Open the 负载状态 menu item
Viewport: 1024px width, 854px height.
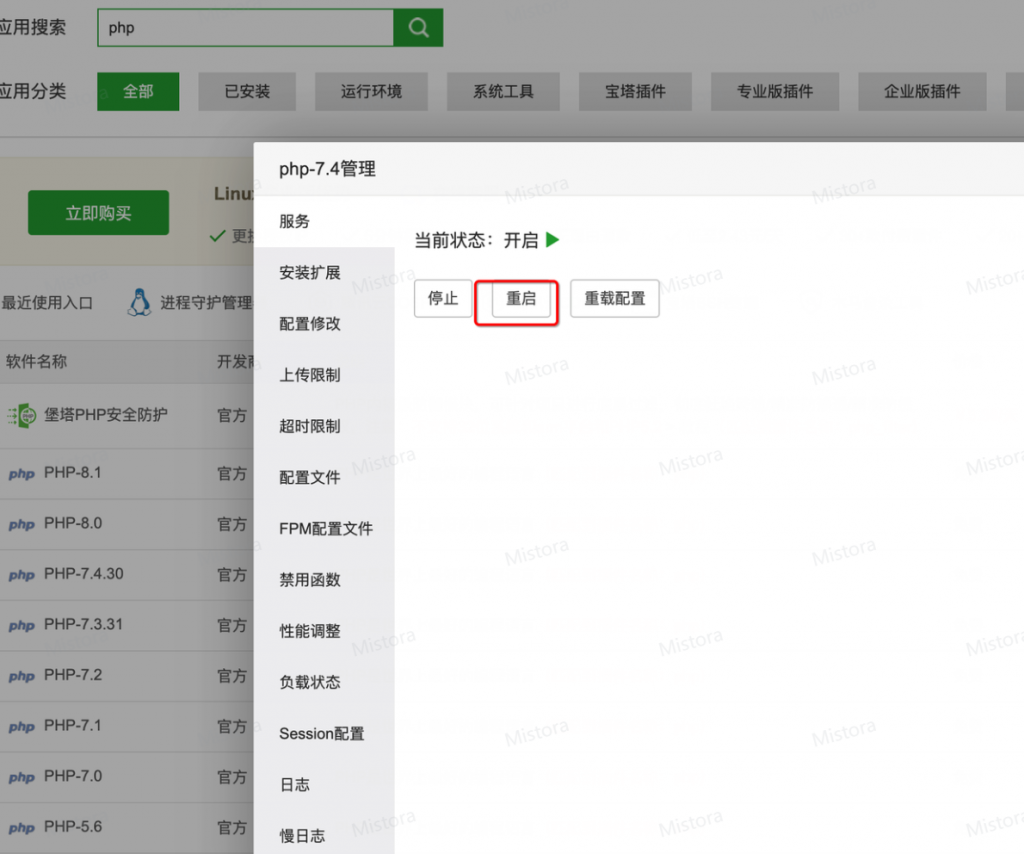324,682
